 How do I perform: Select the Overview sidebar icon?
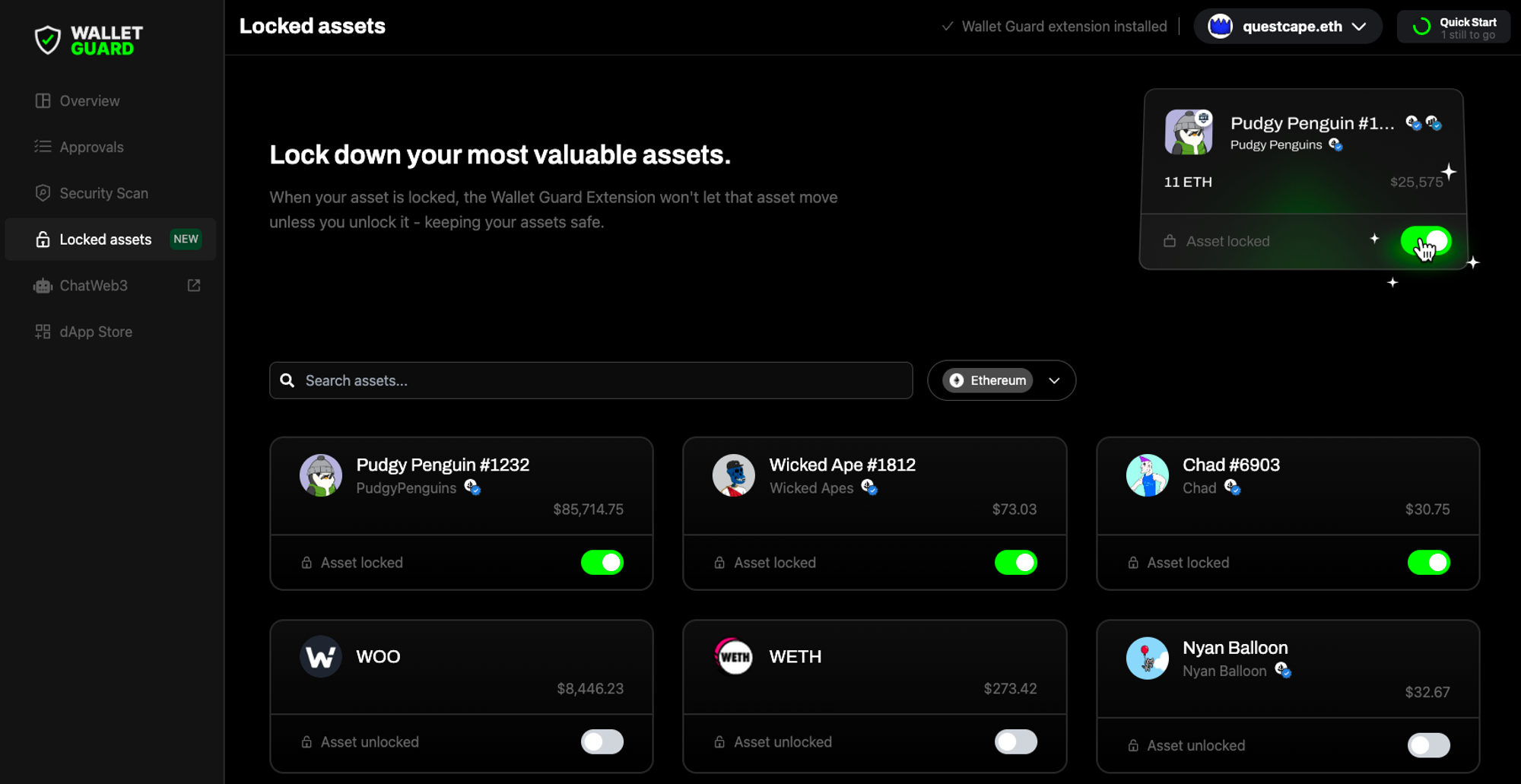[x=43, y=100]
